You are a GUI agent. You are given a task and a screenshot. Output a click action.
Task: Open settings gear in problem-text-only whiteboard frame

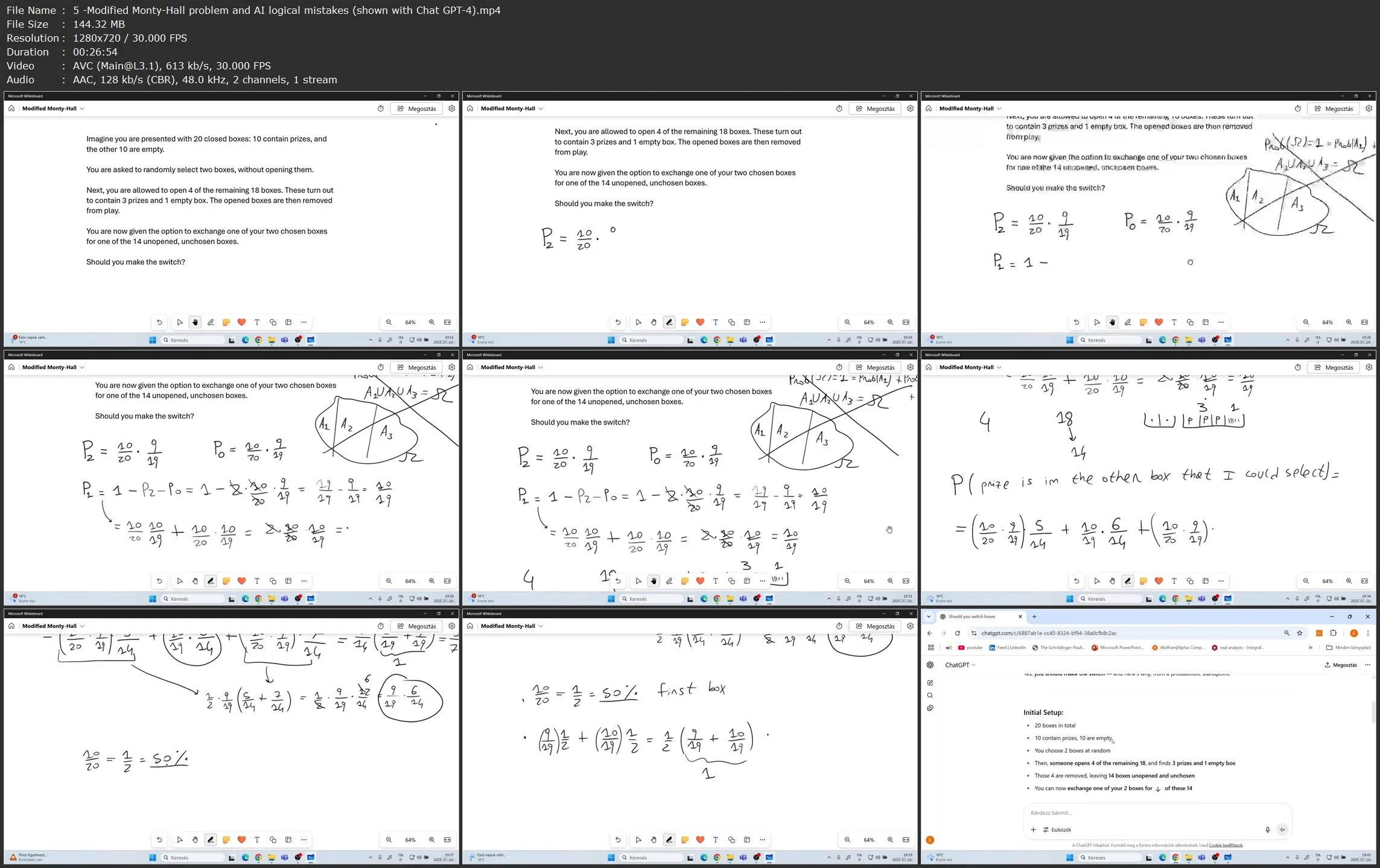tap(451, 109)
